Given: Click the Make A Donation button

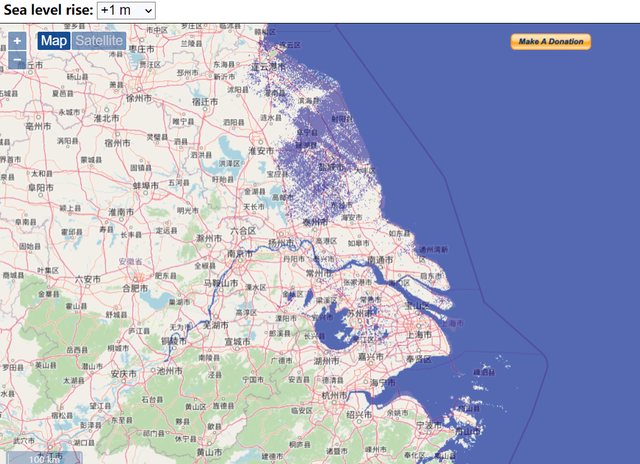Looking at the screenshot, I should pos(551,42).
